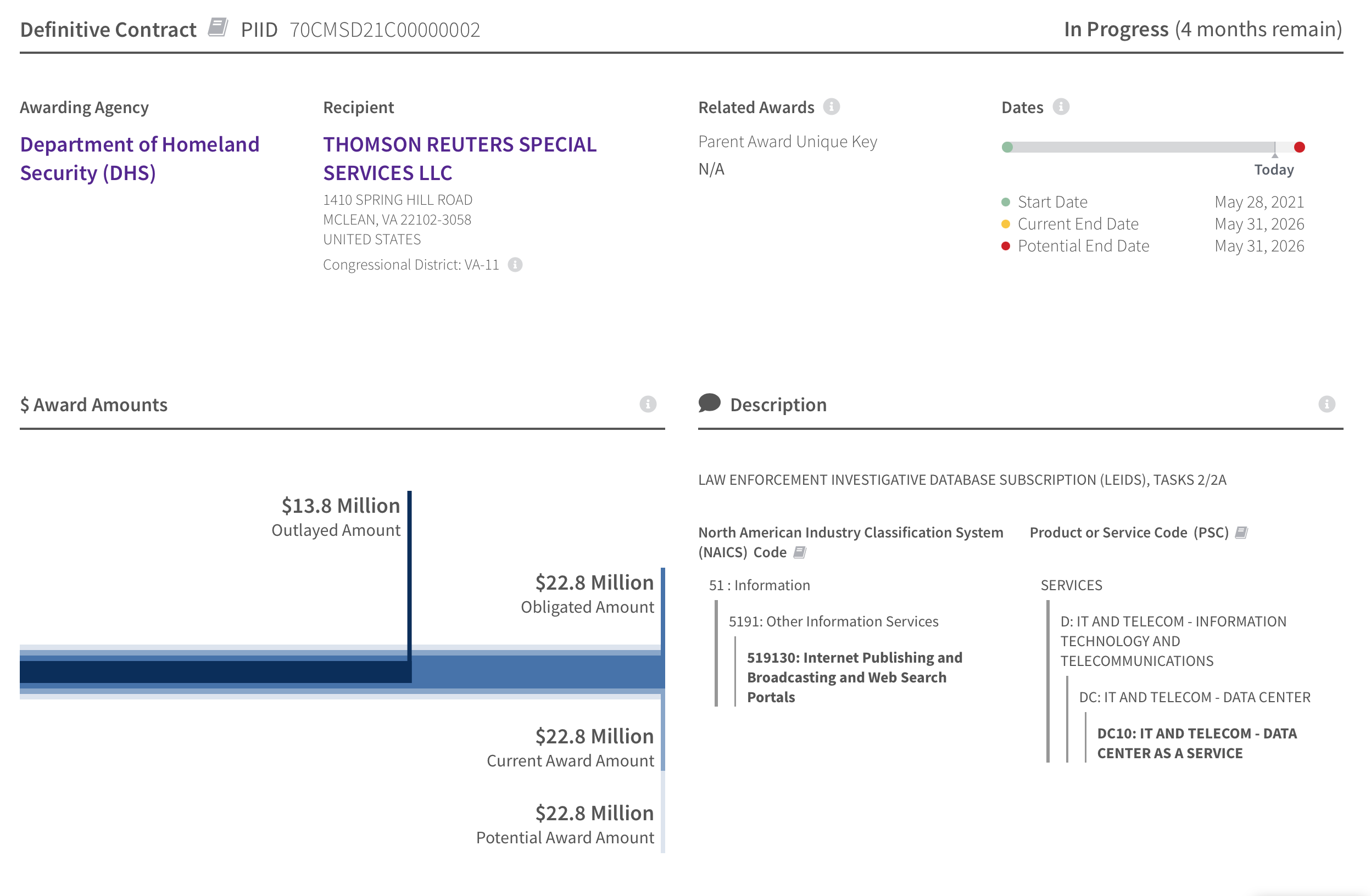Screen dimensions: 1371x896
Task: Select DC: IT and Telecom Data Center item
Action: click(x=1194, y=697)
